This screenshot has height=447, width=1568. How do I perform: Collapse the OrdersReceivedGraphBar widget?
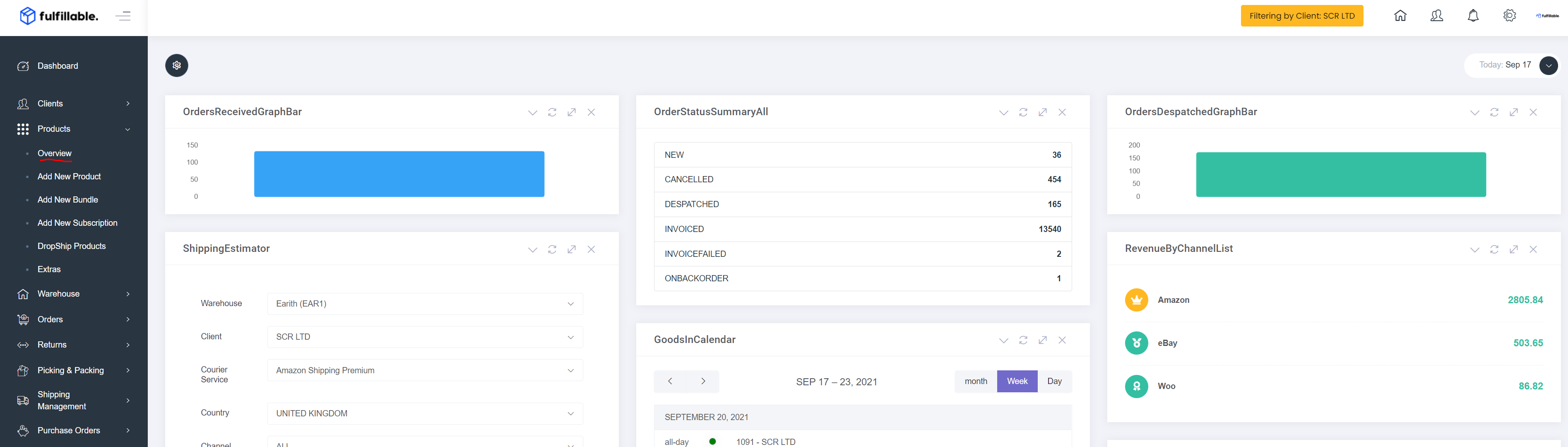coord(533,113)
